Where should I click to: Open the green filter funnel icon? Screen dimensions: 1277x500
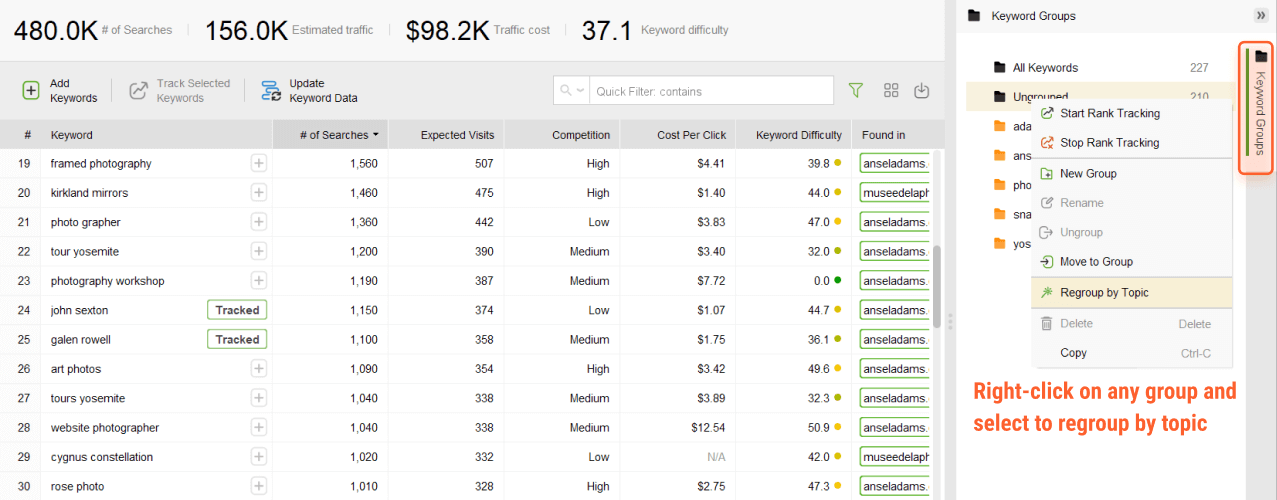[x=855, y=90]
